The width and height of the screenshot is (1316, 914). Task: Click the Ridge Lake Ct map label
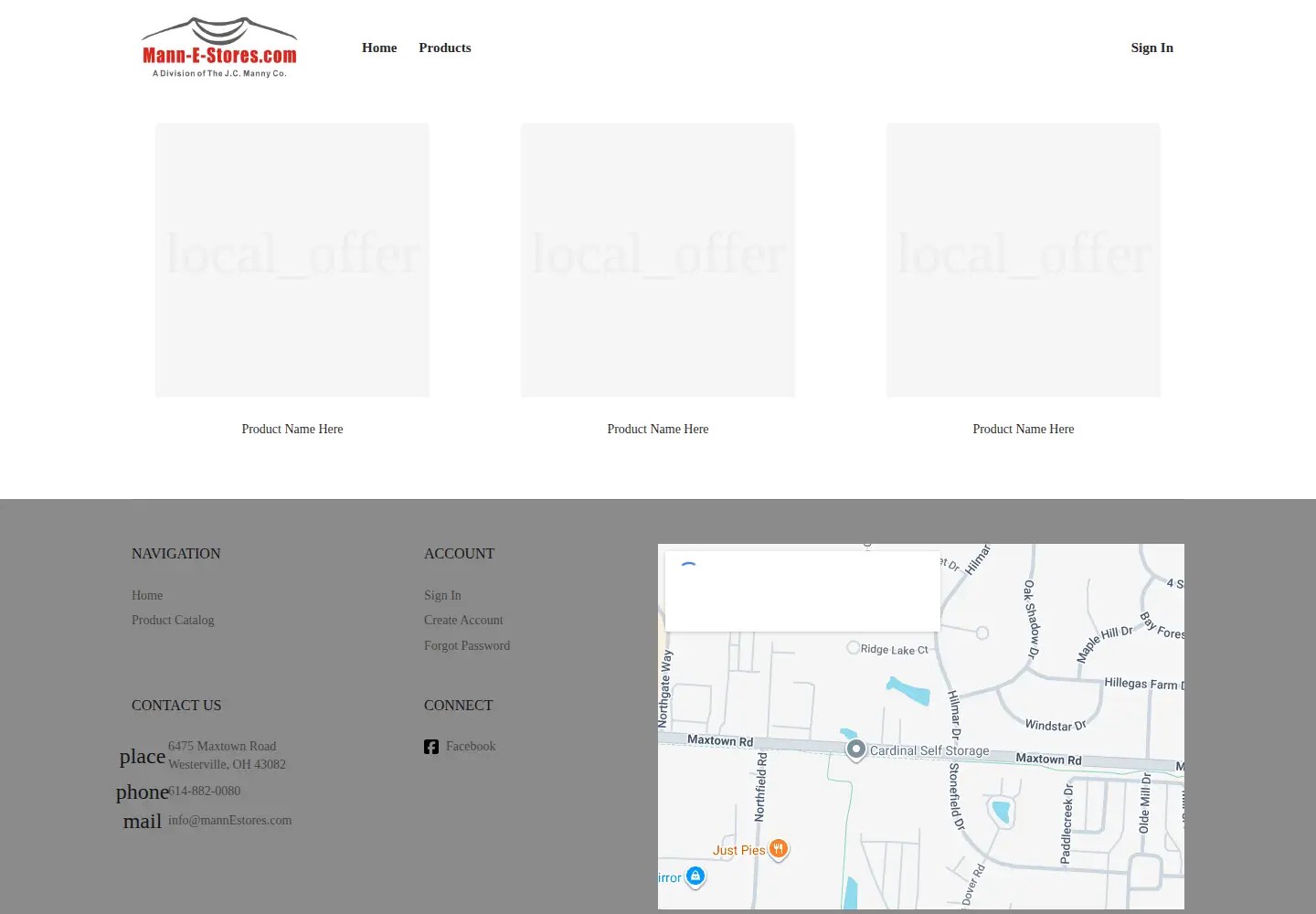tap(894, 649)
